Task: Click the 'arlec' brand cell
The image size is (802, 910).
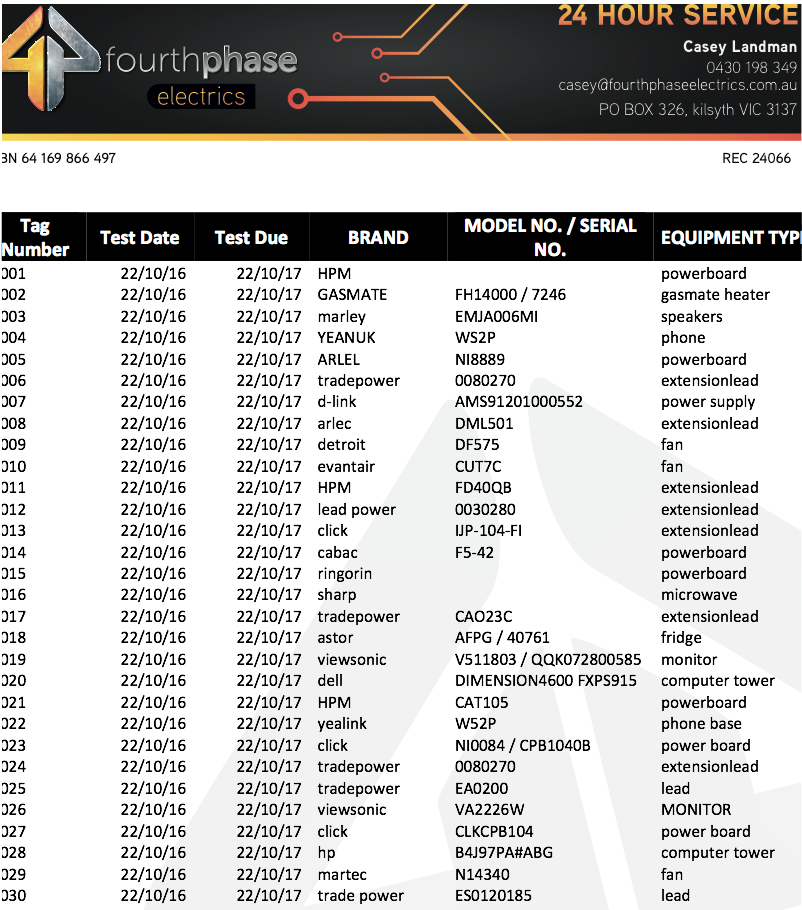Action: point(334,424)
